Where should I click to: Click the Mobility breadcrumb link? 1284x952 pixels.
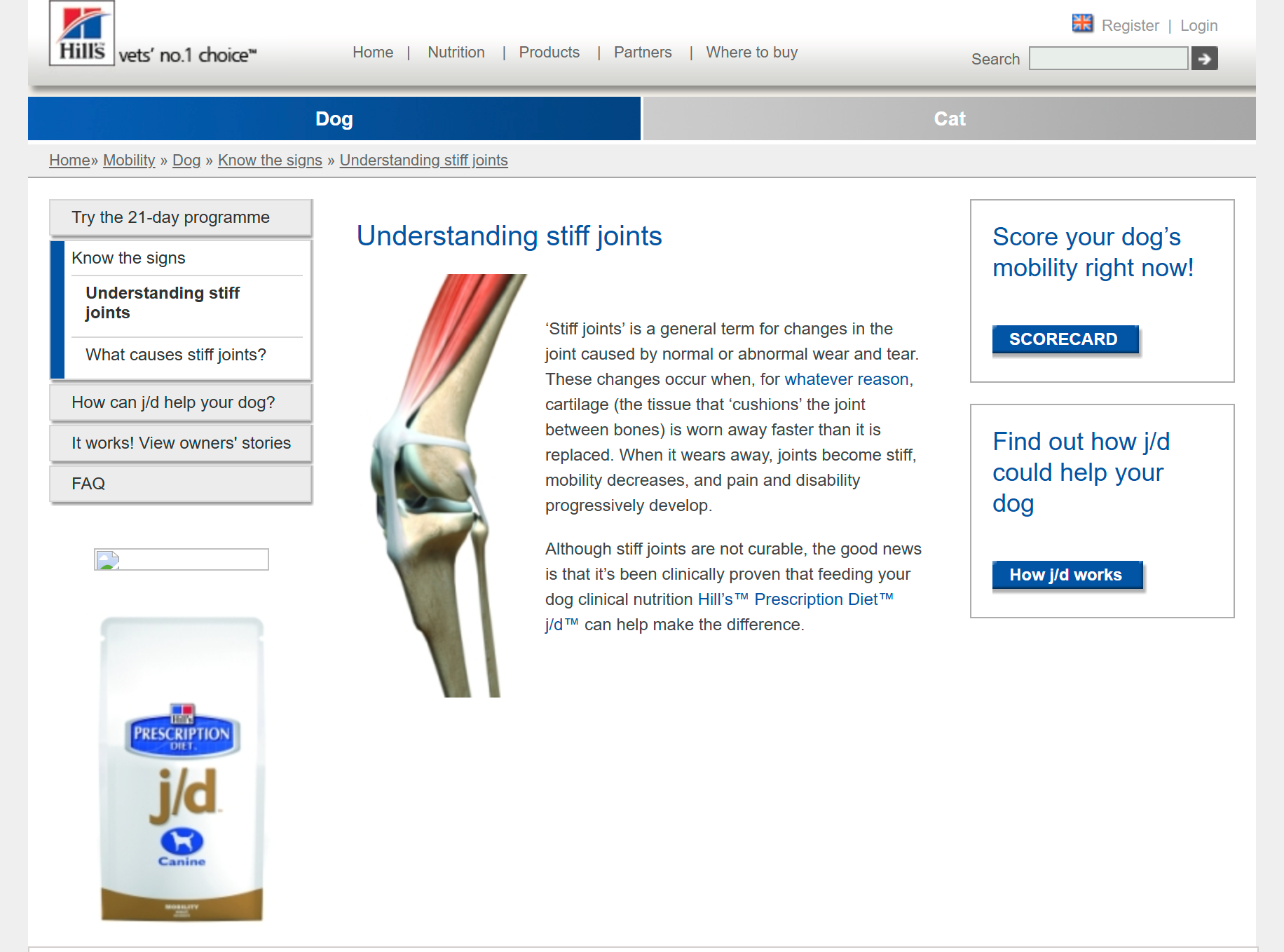[x=129, y=161]
